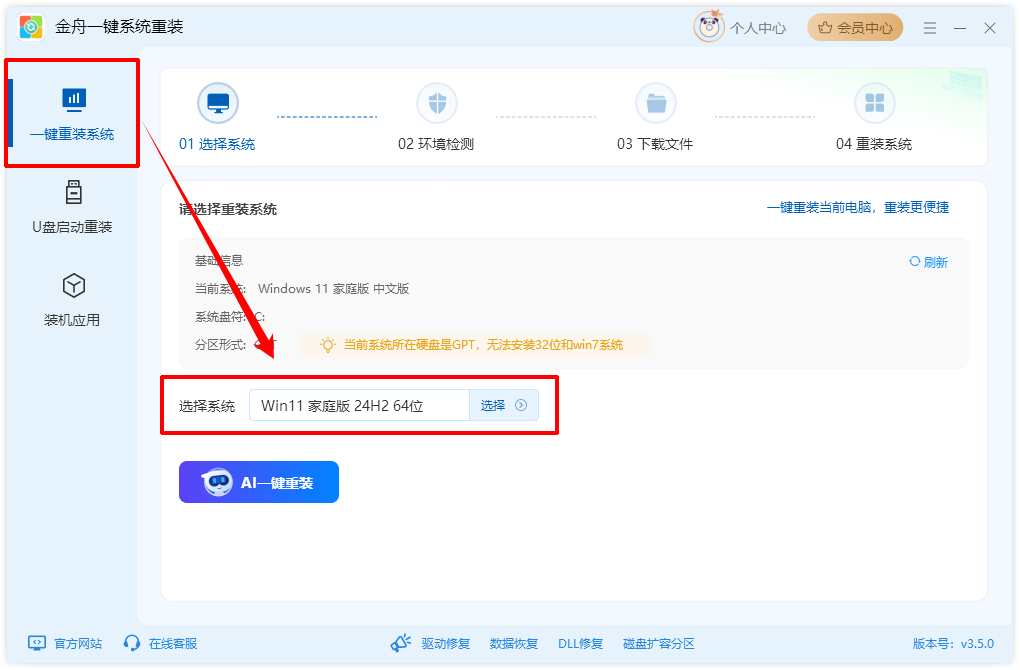
Task: Open 驱动修复 link
Action: pyautogui.click(x=446, y=643)
